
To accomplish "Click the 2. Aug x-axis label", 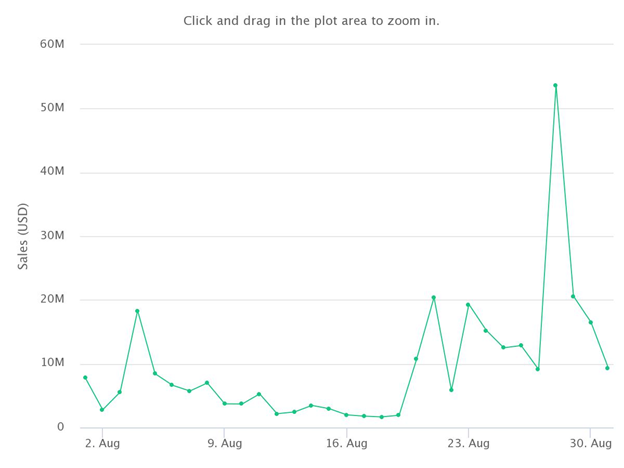I will tap(102, 443).
